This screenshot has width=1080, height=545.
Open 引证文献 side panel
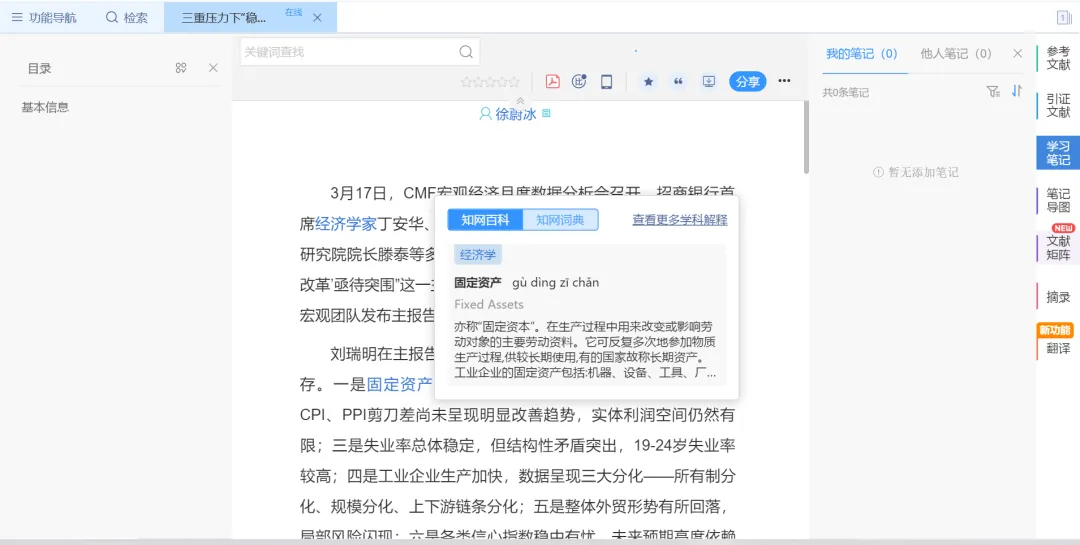tap(1058, 105)
